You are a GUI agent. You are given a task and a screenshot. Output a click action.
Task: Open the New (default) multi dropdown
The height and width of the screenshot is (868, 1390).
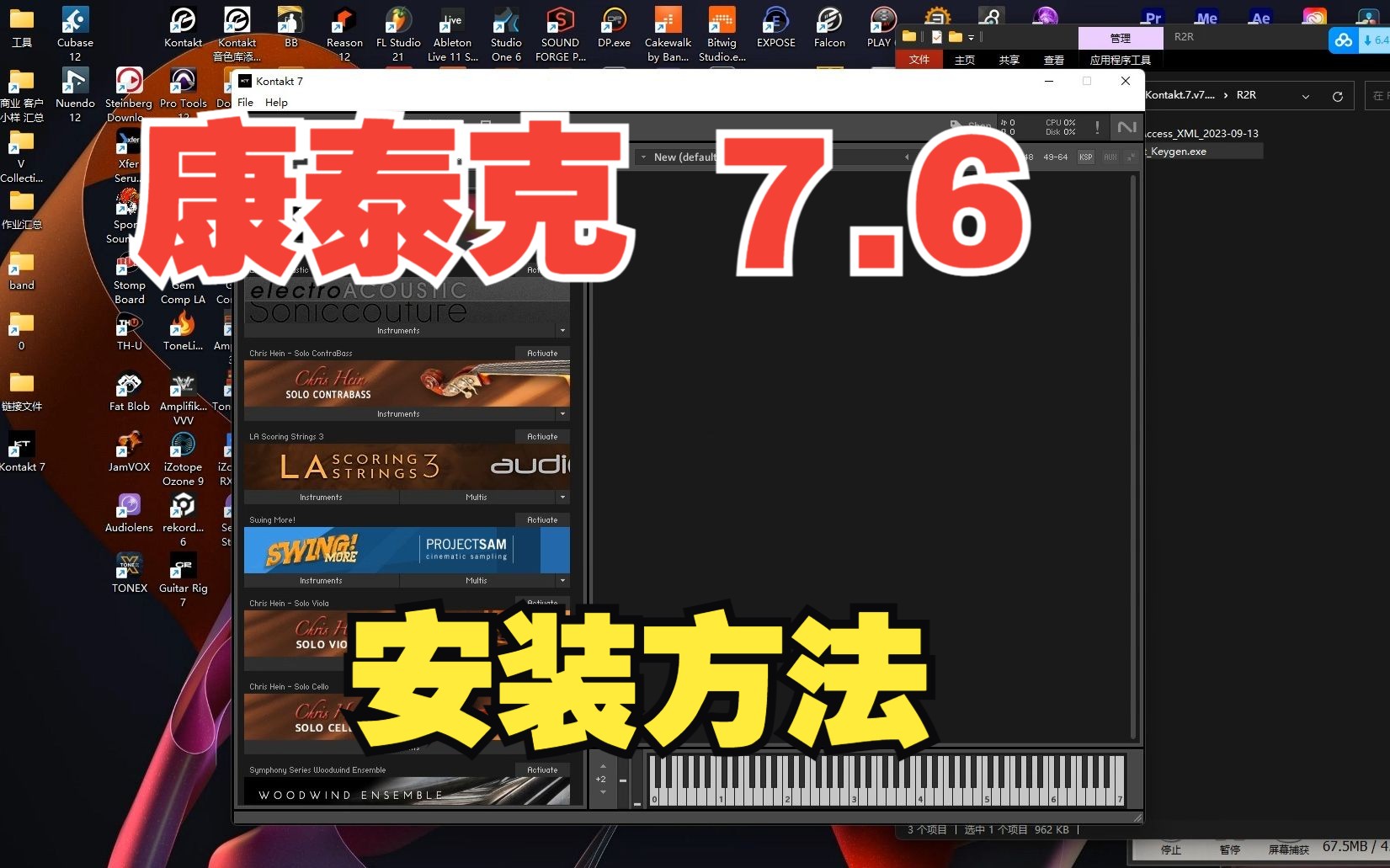[x=644, y=157]
